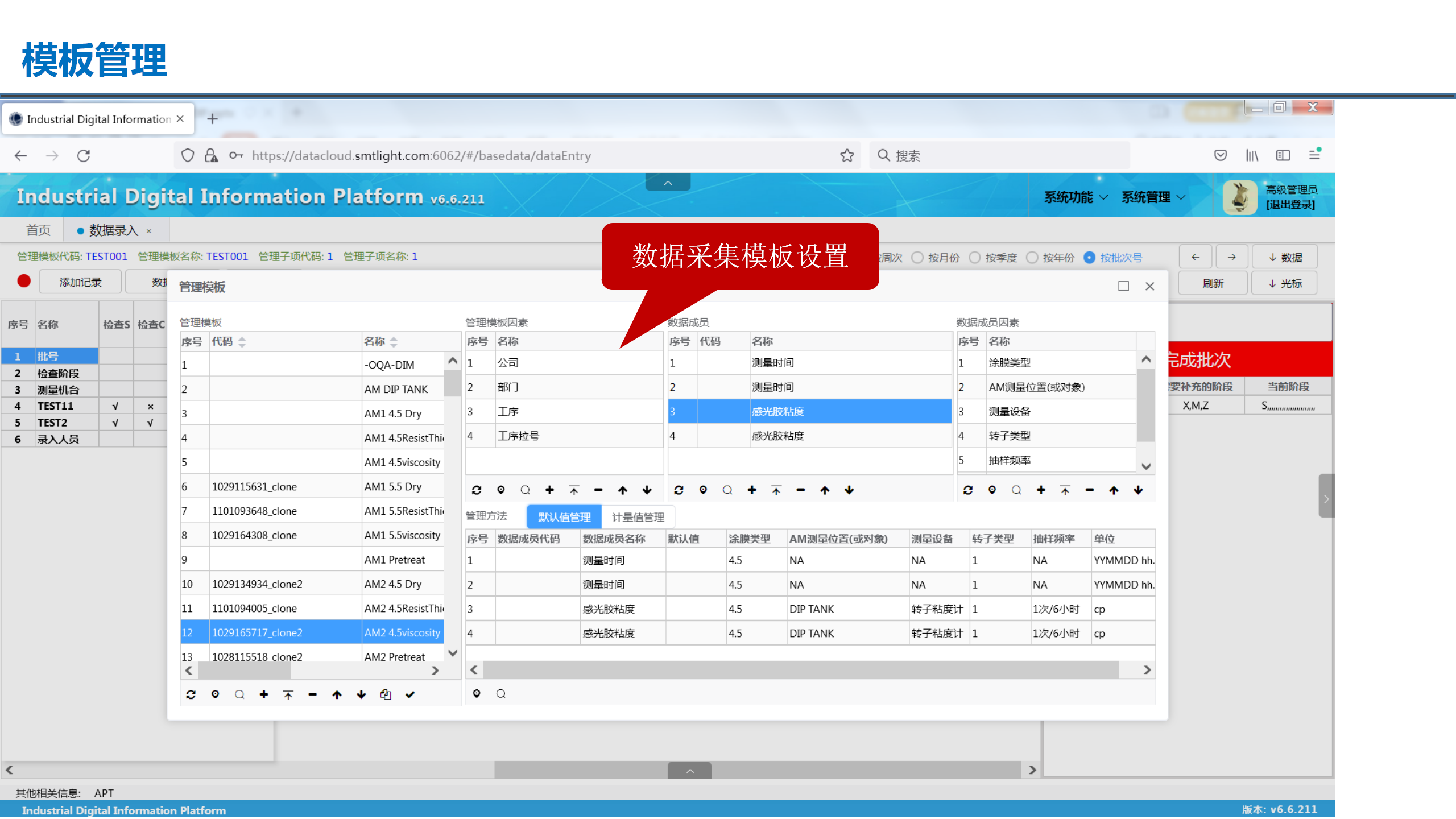Open the 首页 tab
1456x819 pixels.
coord(38,230)
